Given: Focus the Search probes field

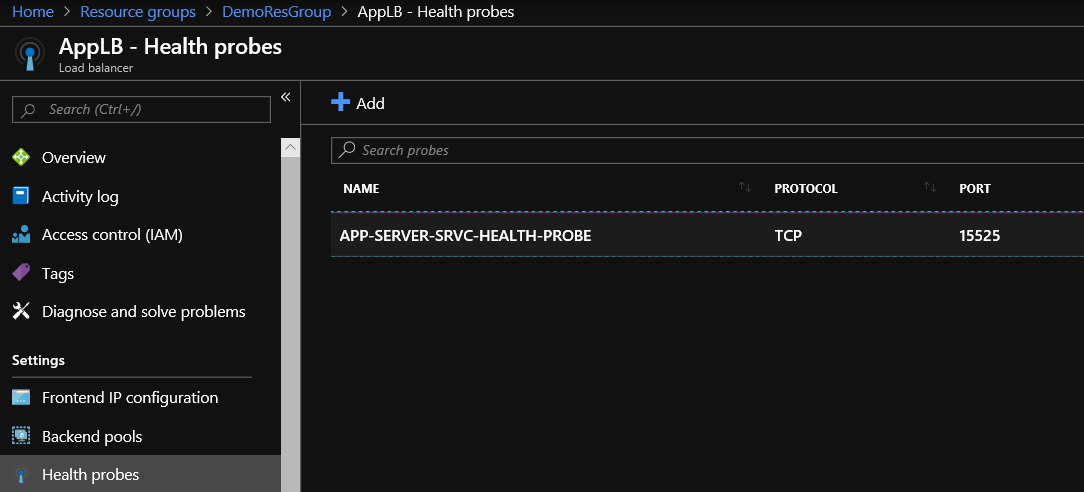Looking at the screenshot, I should click(x=707, y=150).
